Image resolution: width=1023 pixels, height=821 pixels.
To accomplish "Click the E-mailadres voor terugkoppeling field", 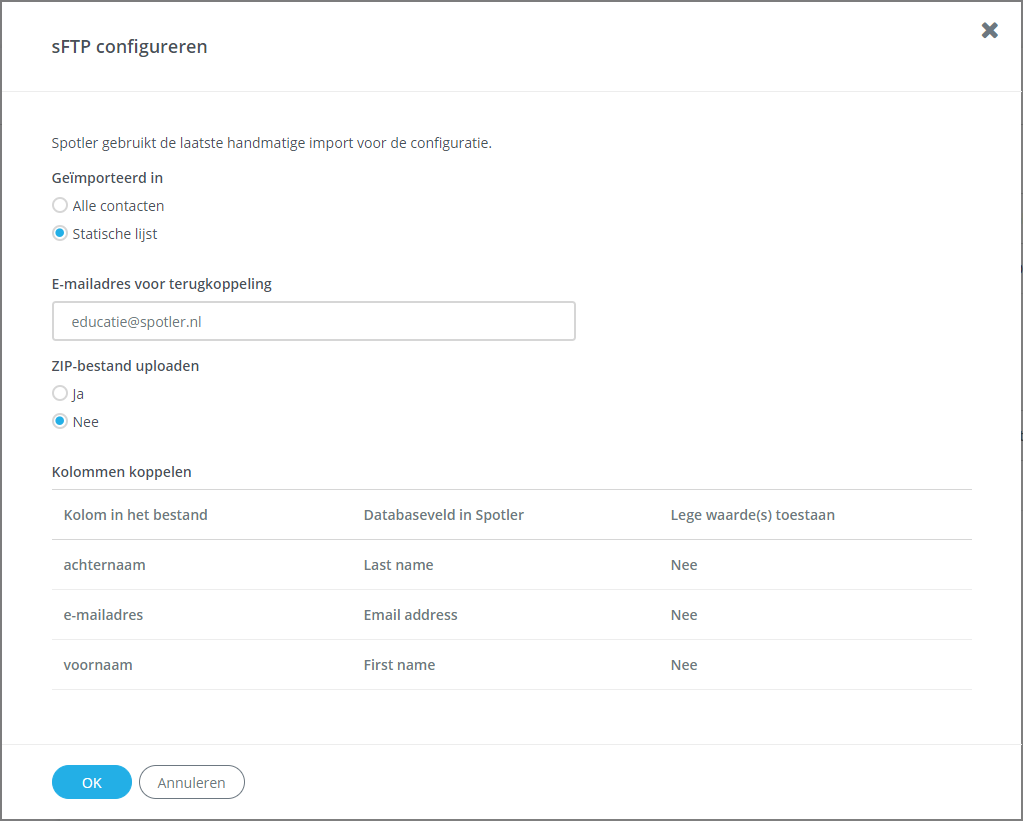I will [313, 322].
